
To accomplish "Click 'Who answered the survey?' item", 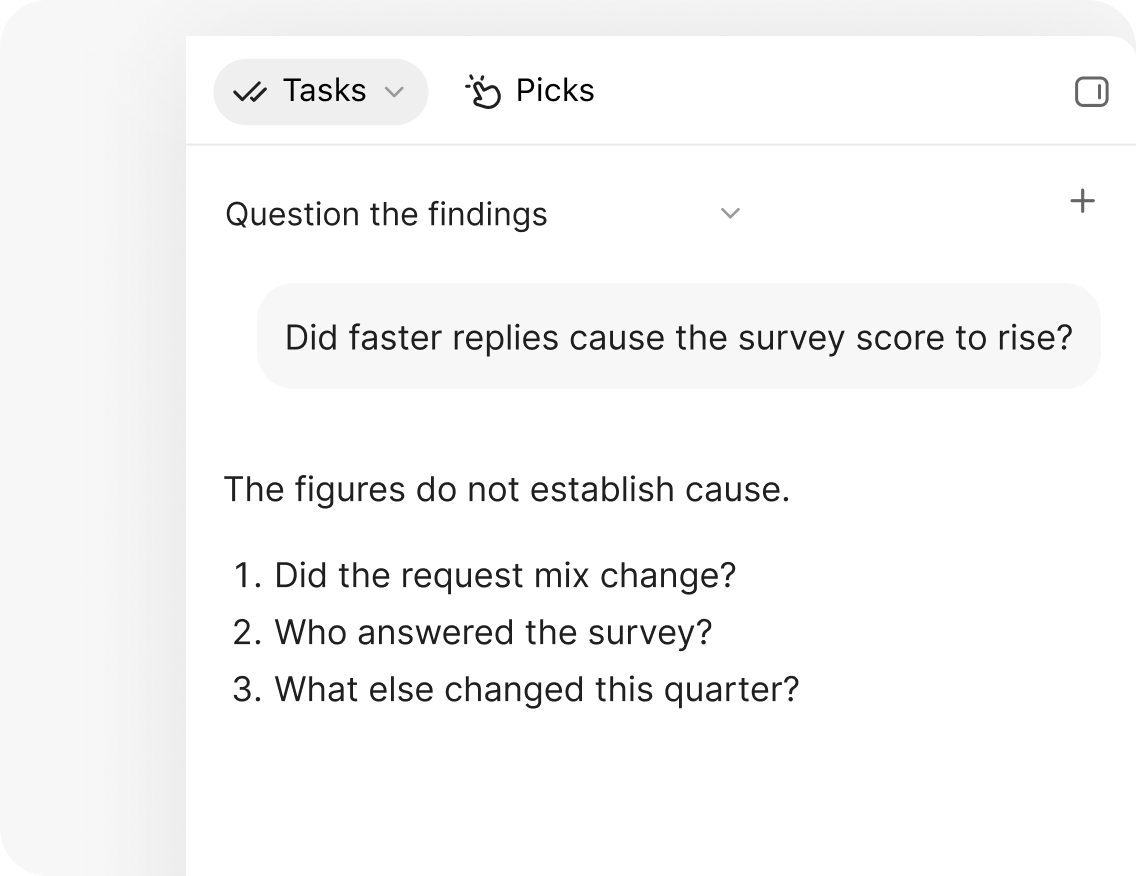I will click(x=493, y=632).
